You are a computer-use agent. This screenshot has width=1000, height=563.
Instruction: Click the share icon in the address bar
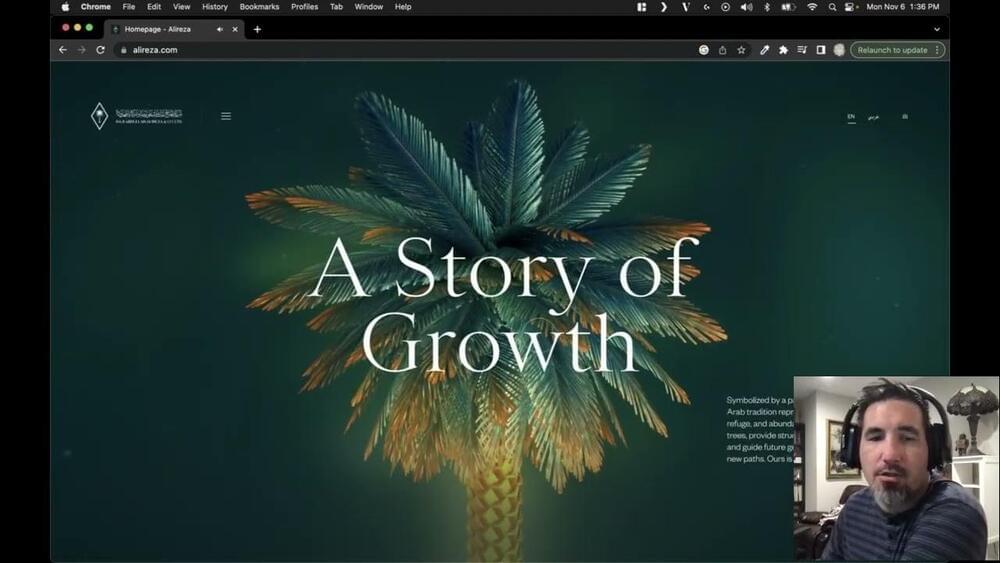point(722,50)
